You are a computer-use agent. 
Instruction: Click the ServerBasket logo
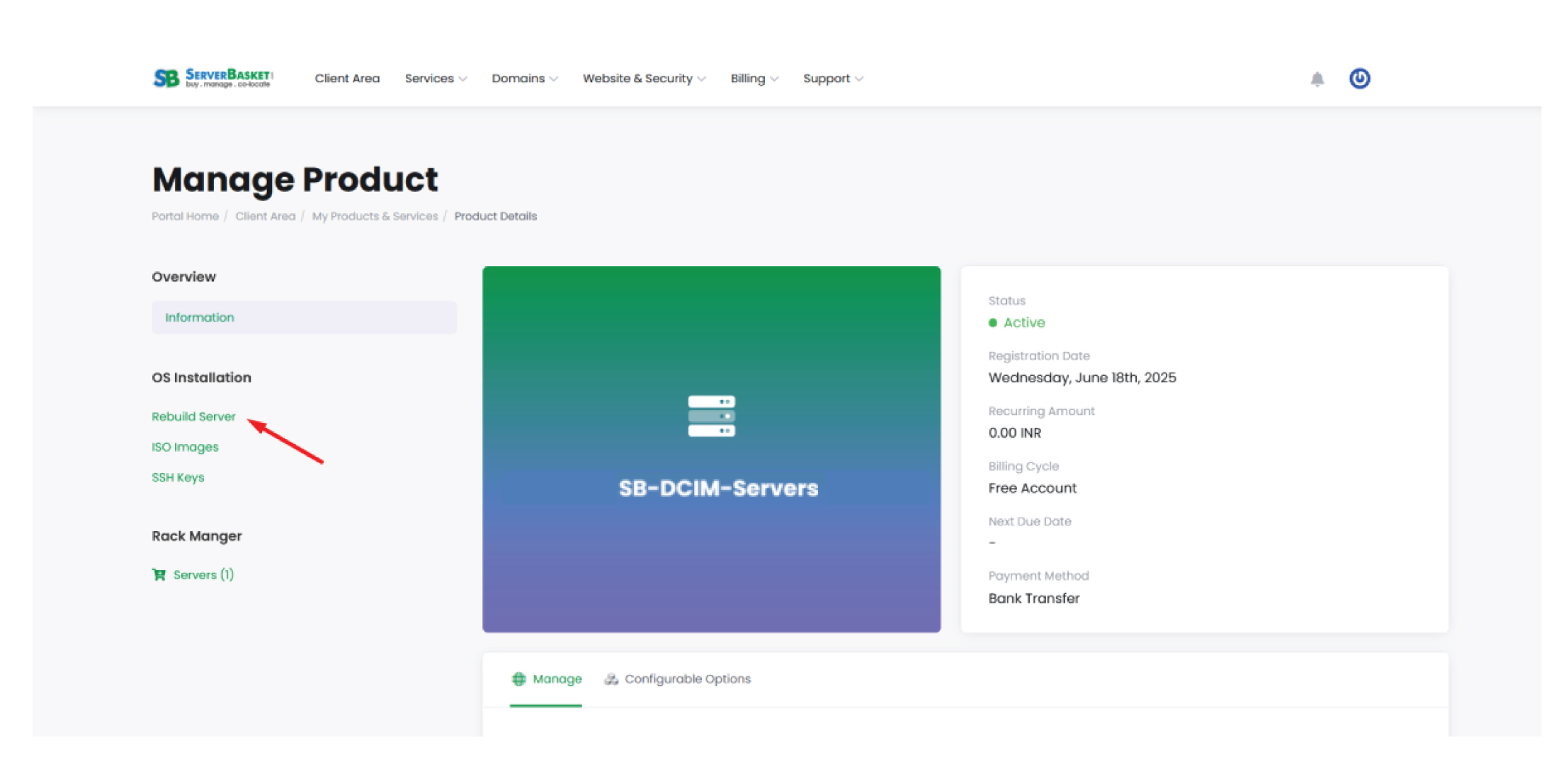click(x=211, y=78)
